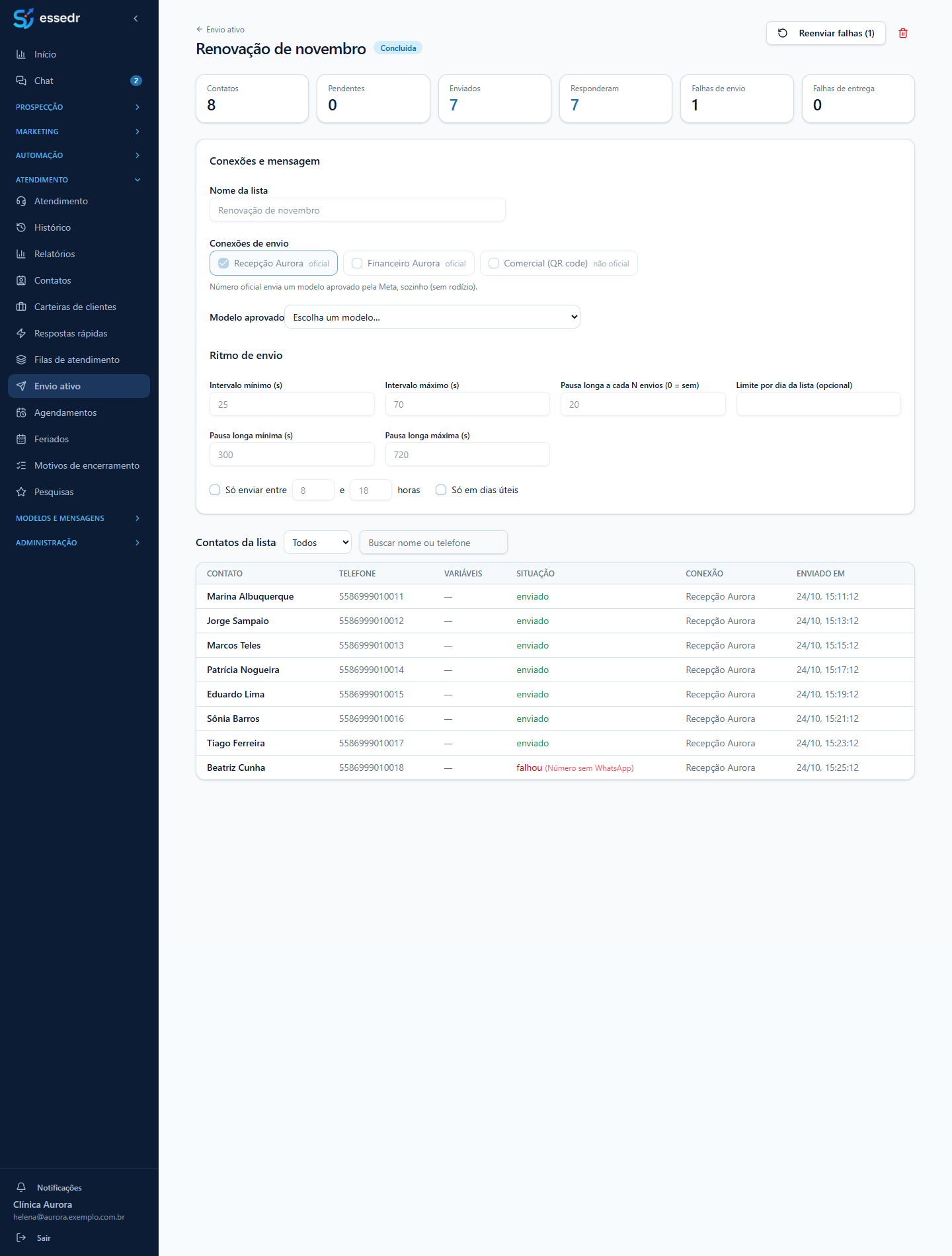Click the Histórico clock icon
The width and height of the screenshot is (952, 1256).
[x=21, y=227]
